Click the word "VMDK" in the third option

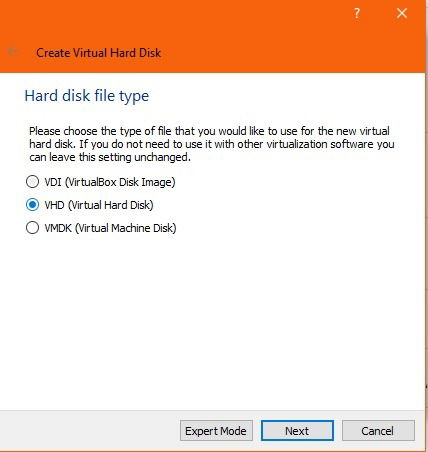58,228
